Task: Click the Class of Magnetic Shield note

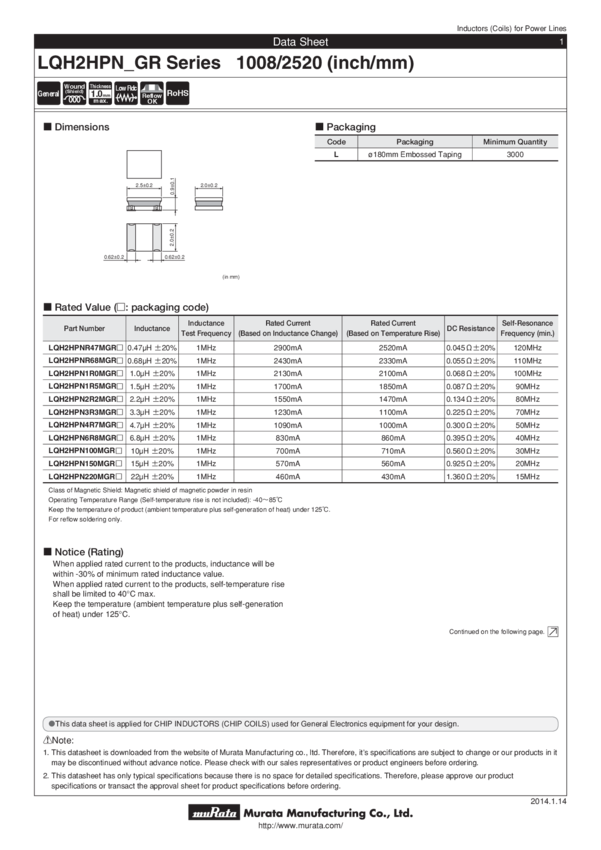Action: click(x=150, y=490)
